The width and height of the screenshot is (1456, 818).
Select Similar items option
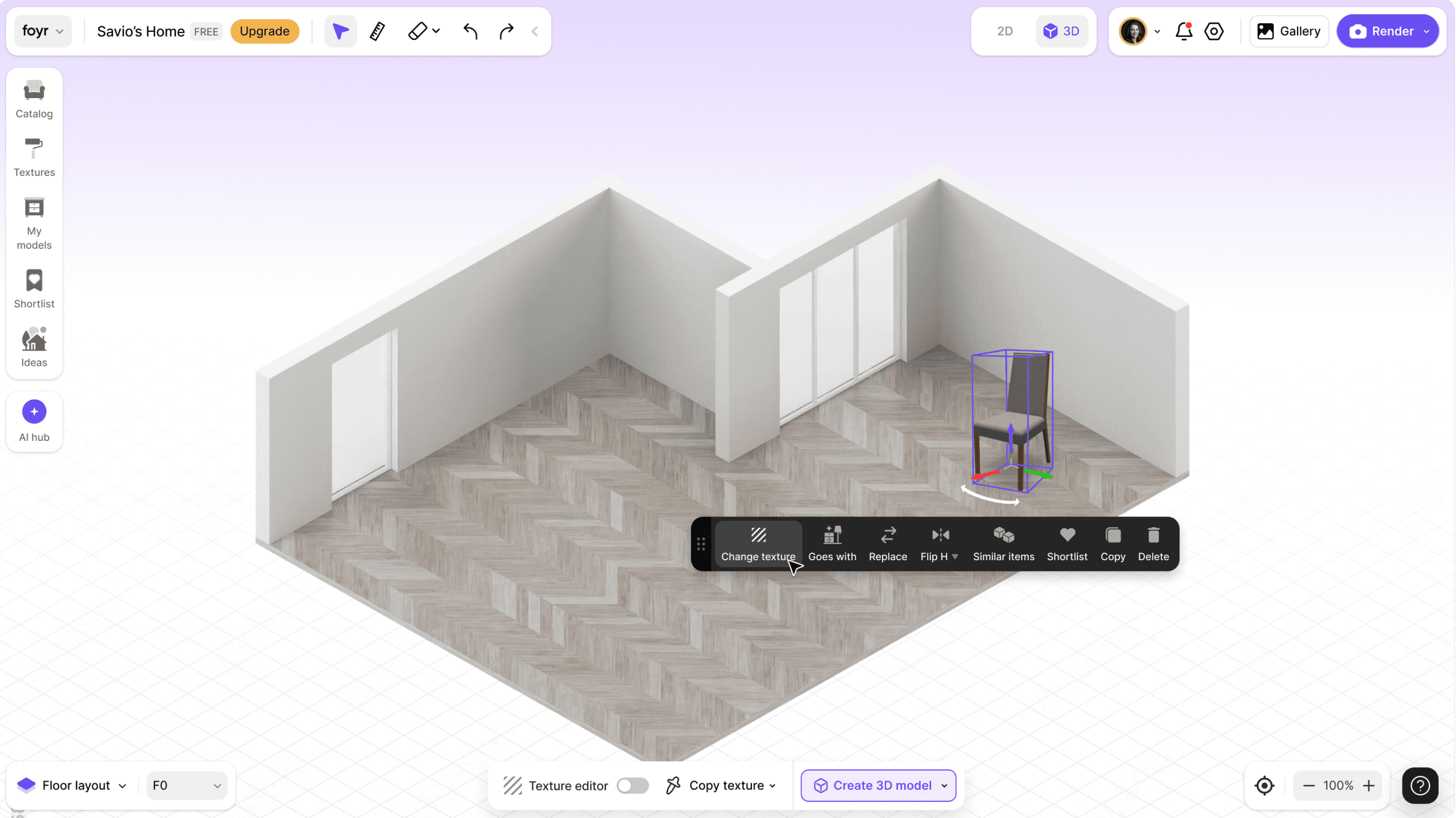click(x=1003, y=544)
